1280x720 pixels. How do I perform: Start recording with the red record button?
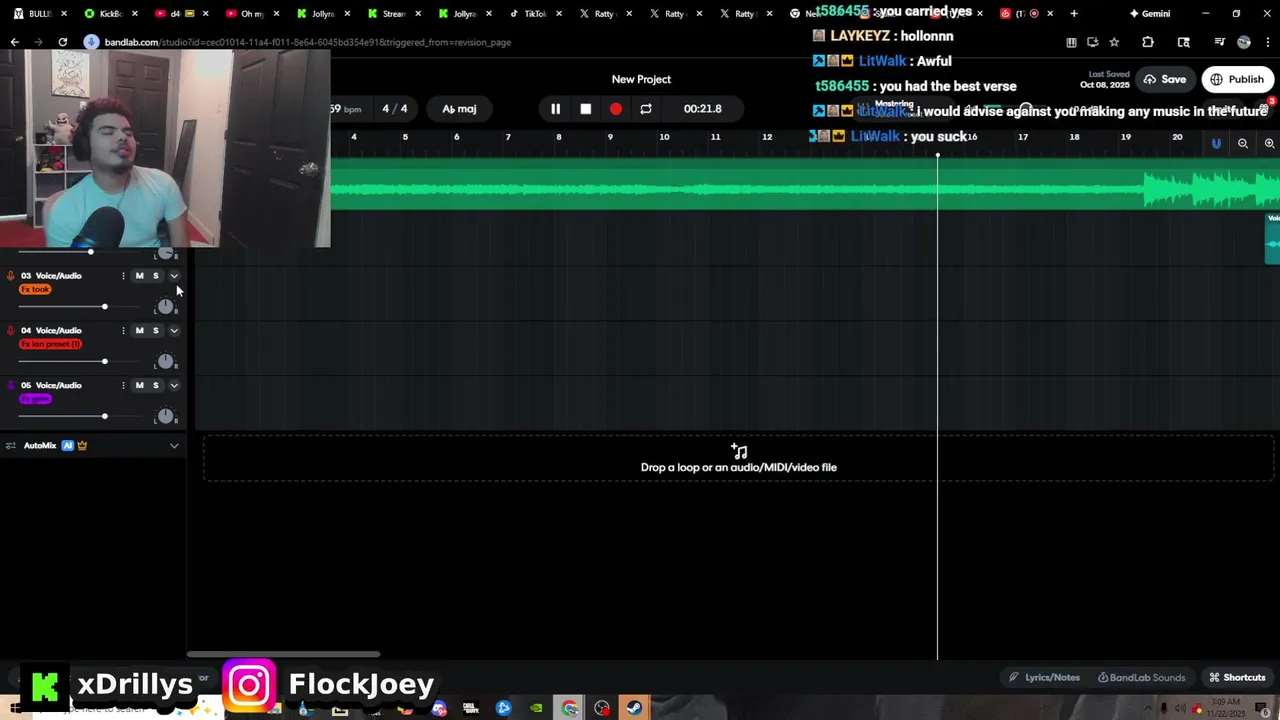tap(615, 109)
